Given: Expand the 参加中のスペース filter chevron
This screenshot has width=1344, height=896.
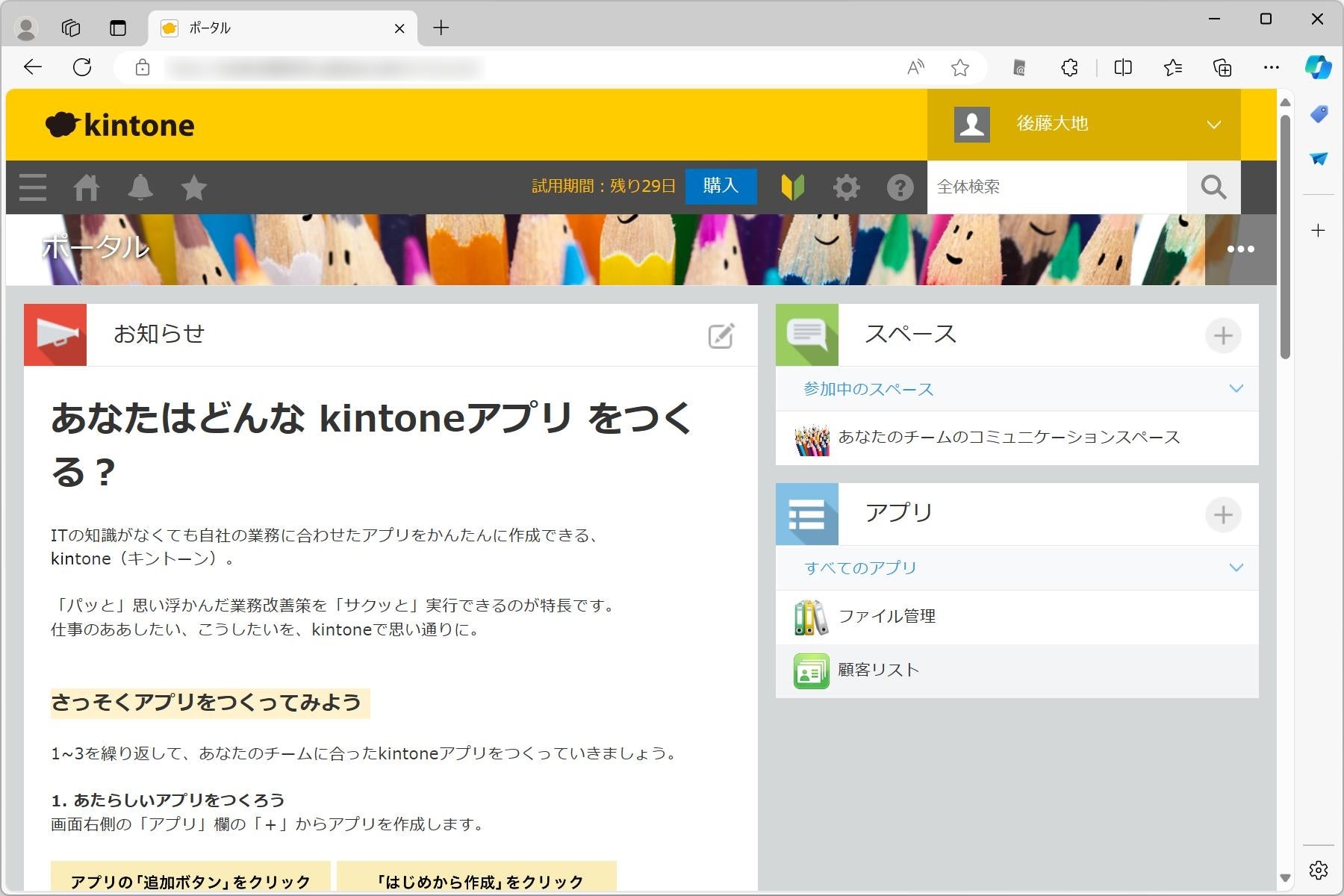Looking at the screenshot, I should pyautogui.click(x=1236, y=388).
